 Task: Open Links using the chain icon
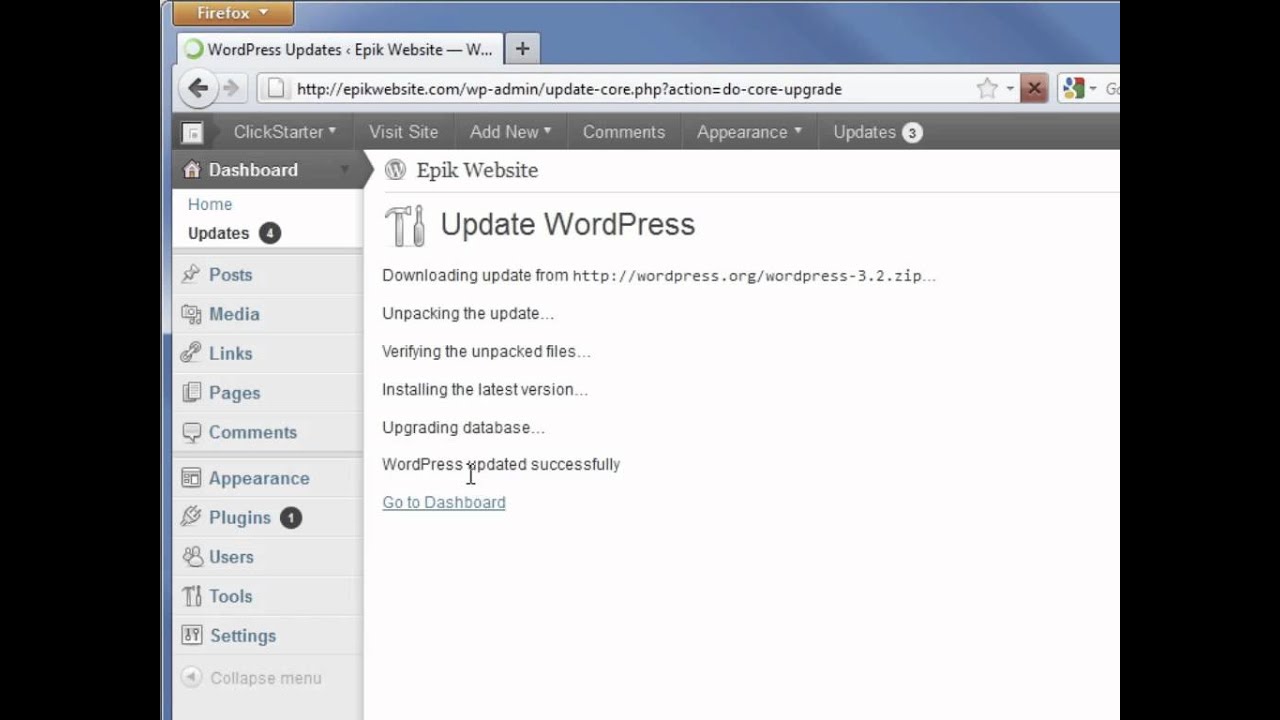pos(191,353)
